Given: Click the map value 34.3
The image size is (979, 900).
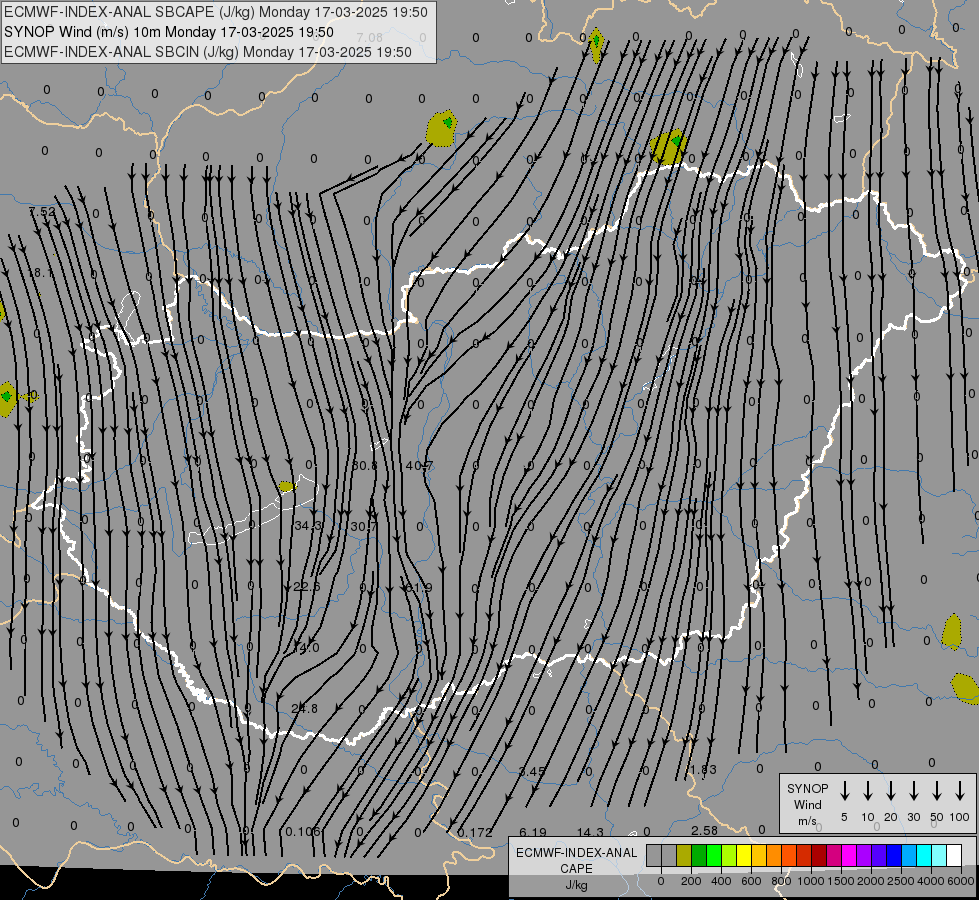Looking at the screenshot, I should [307, 526].
